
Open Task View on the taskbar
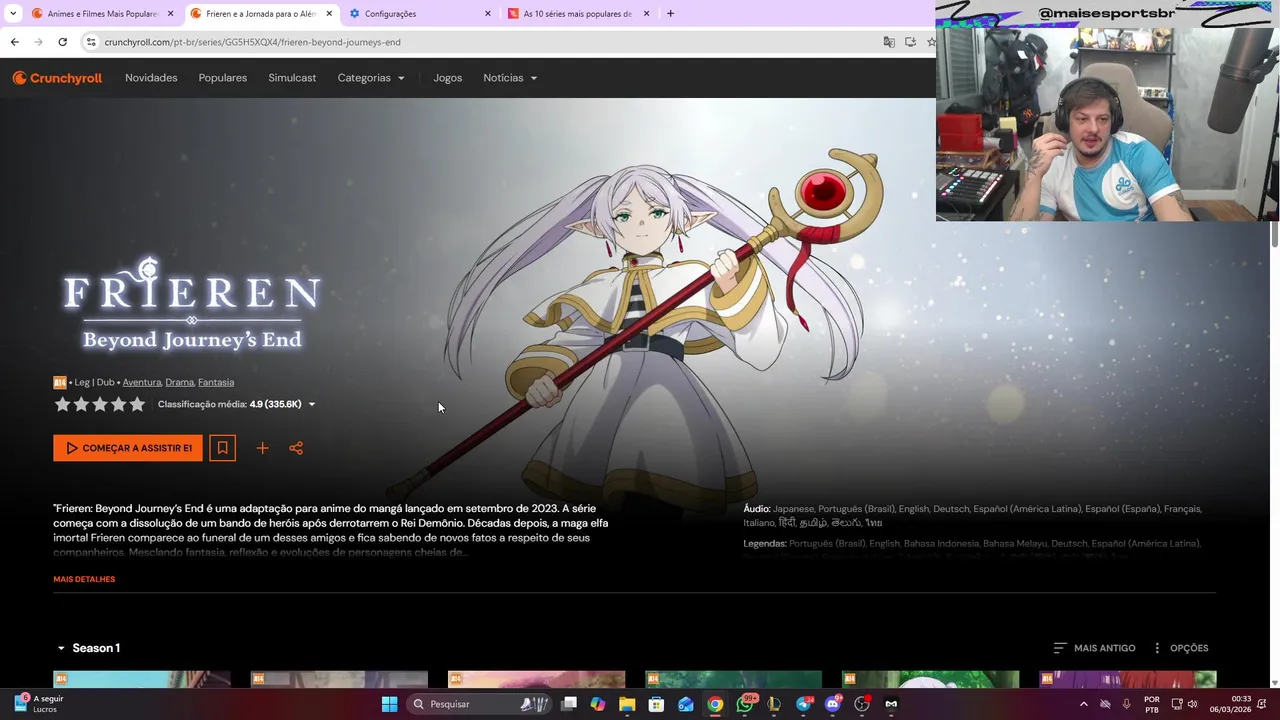pyautogui.click(x=569, y=704)
